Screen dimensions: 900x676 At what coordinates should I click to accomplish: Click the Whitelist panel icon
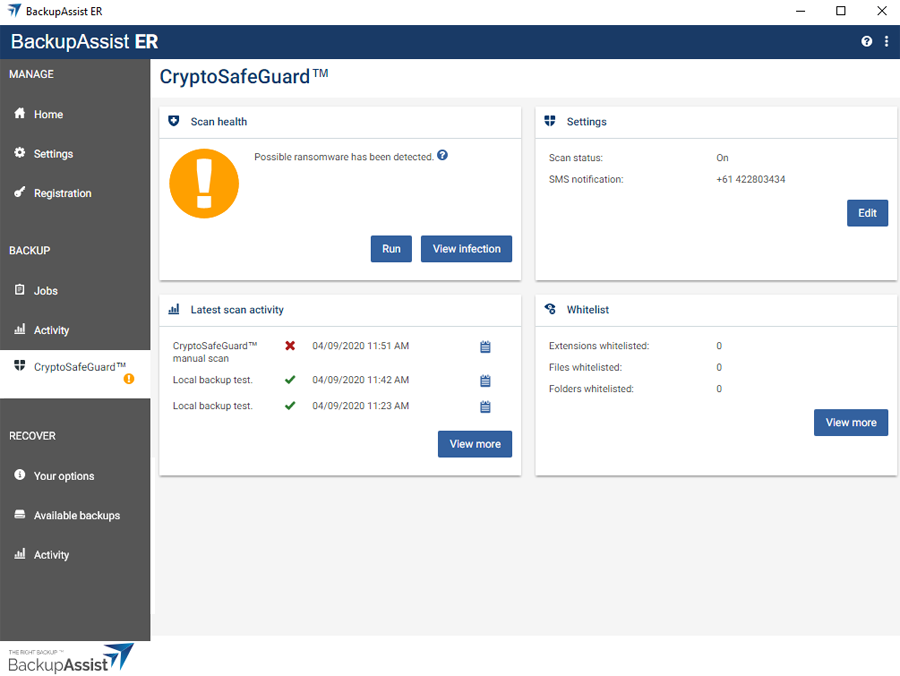point(550,309)
